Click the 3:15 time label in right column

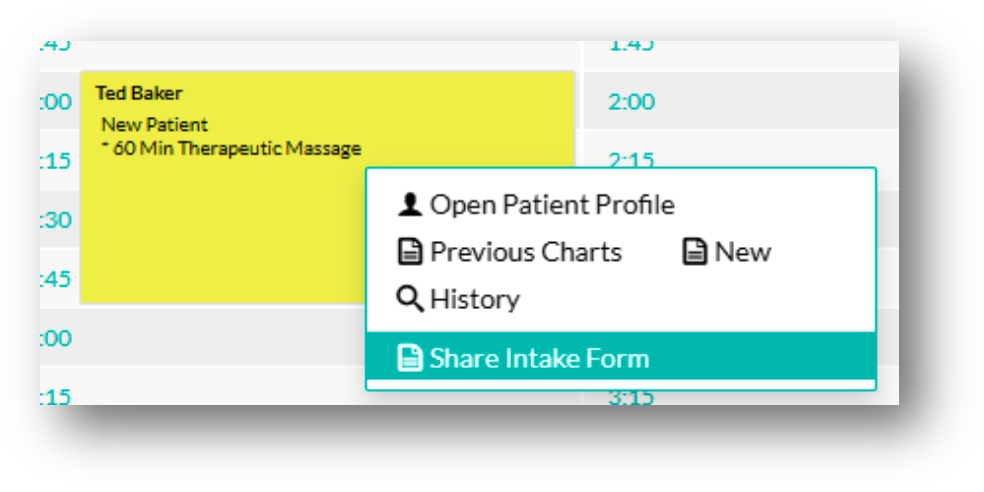coord(631,397)
